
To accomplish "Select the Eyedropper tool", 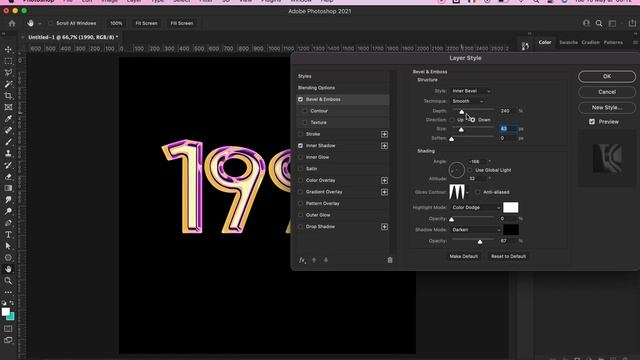I will [8, 119].
